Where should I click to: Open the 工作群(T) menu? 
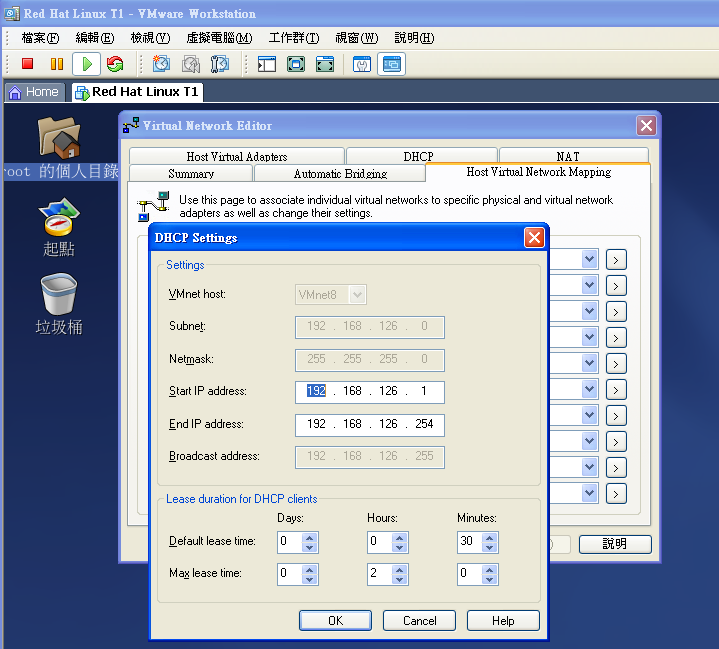[294, 38]
